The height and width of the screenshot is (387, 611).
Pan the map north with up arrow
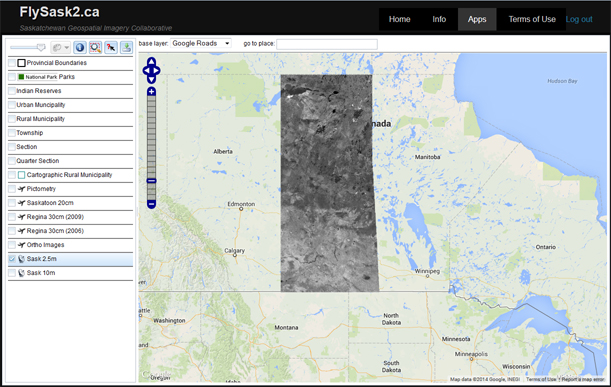152,62
